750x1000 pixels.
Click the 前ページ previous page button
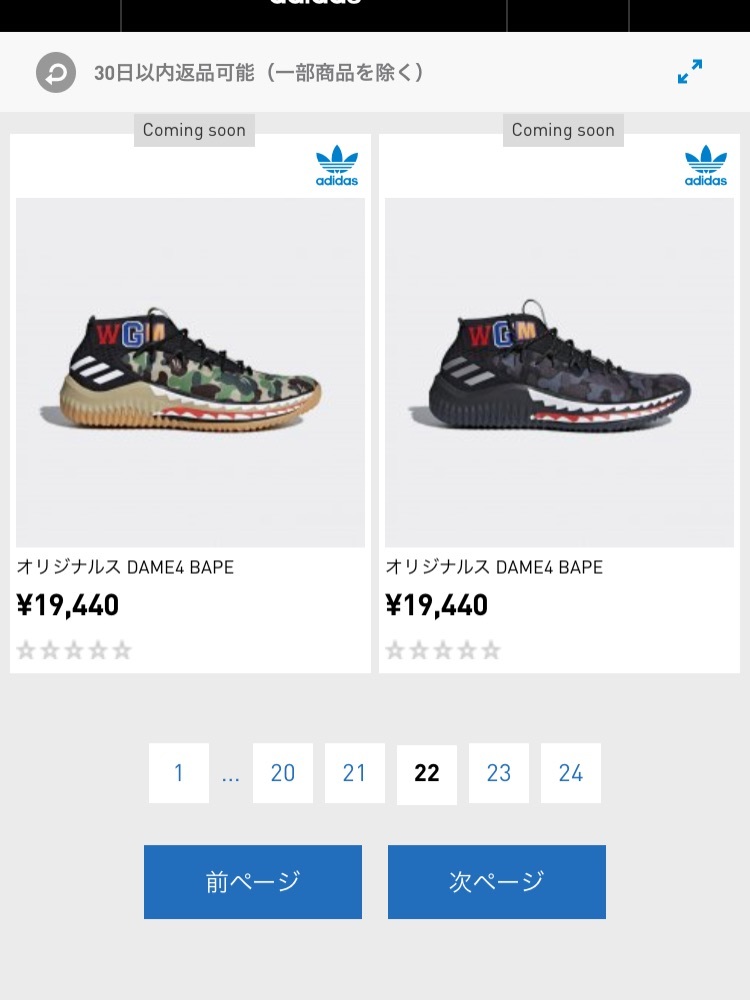253,882
